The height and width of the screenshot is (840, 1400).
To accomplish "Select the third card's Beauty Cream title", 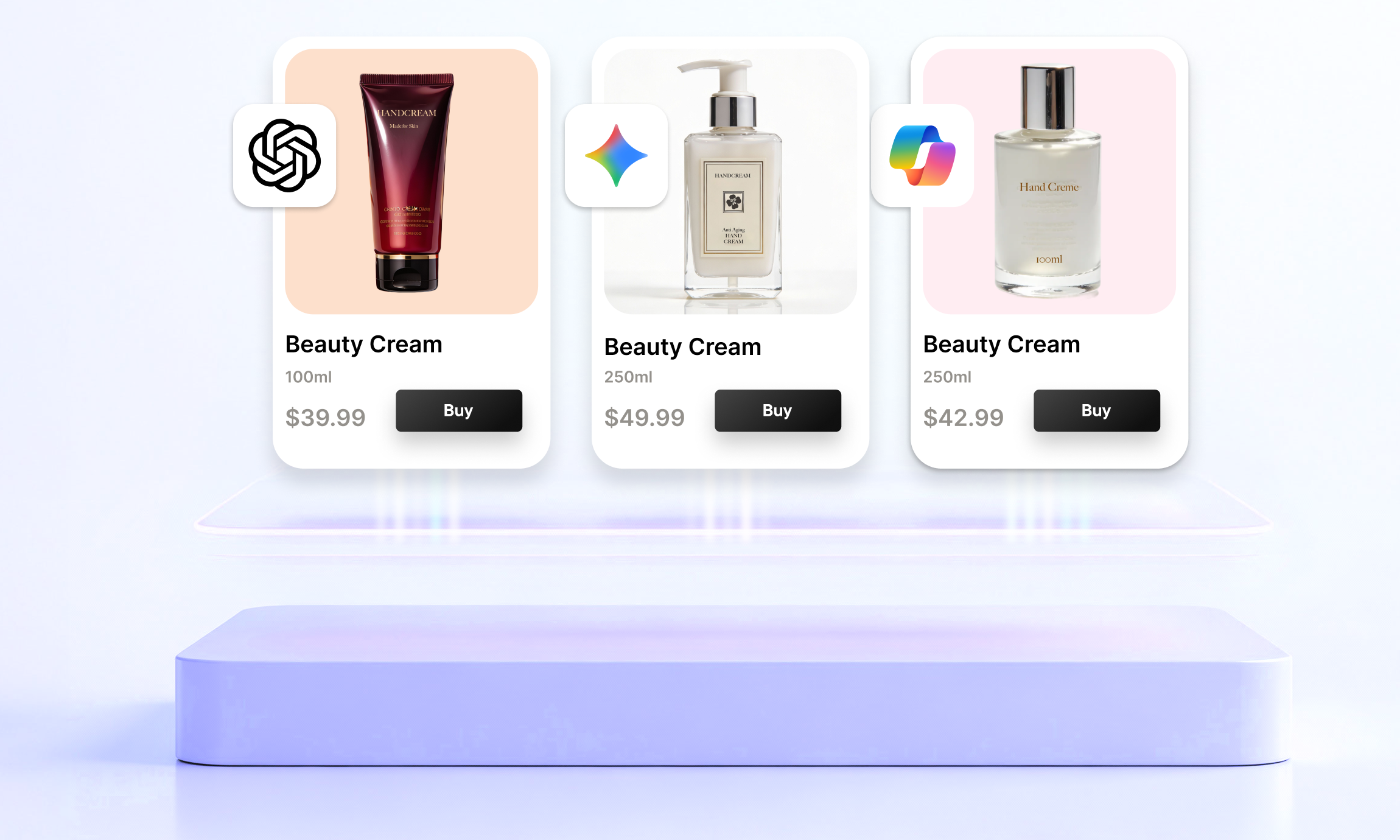I will click(x=1001, y=345).
